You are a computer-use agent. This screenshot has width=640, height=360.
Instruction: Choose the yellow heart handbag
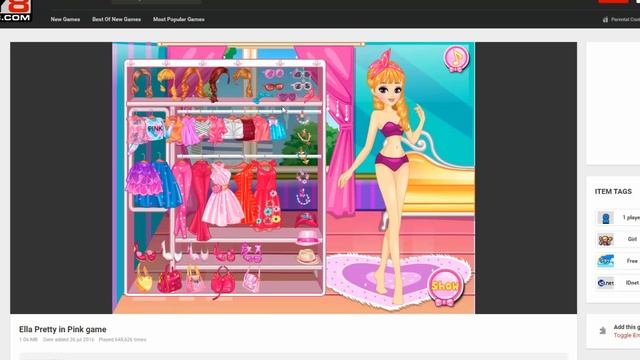coord(144,278)
